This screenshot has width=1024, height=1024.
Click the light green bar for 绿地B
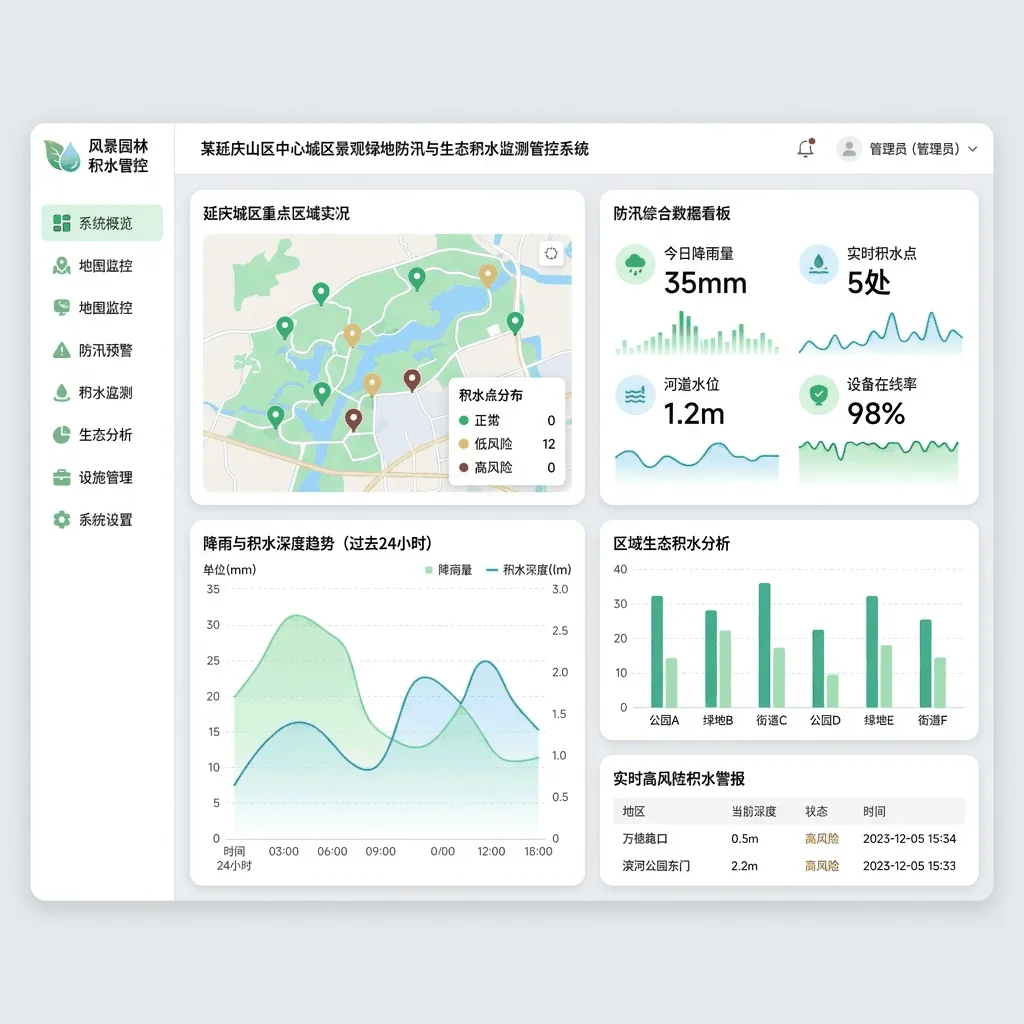click(x=725, y=669)
